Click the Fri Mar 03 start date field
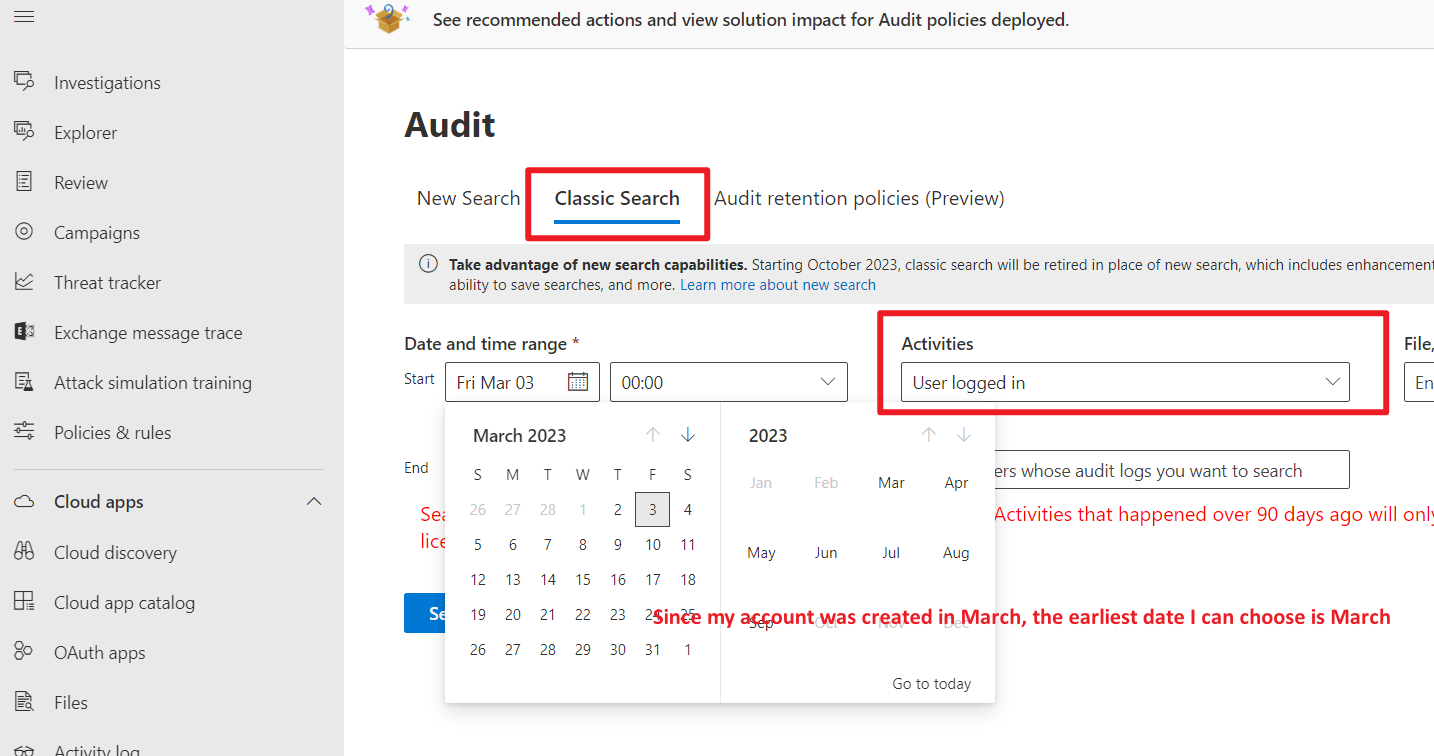 522,382
